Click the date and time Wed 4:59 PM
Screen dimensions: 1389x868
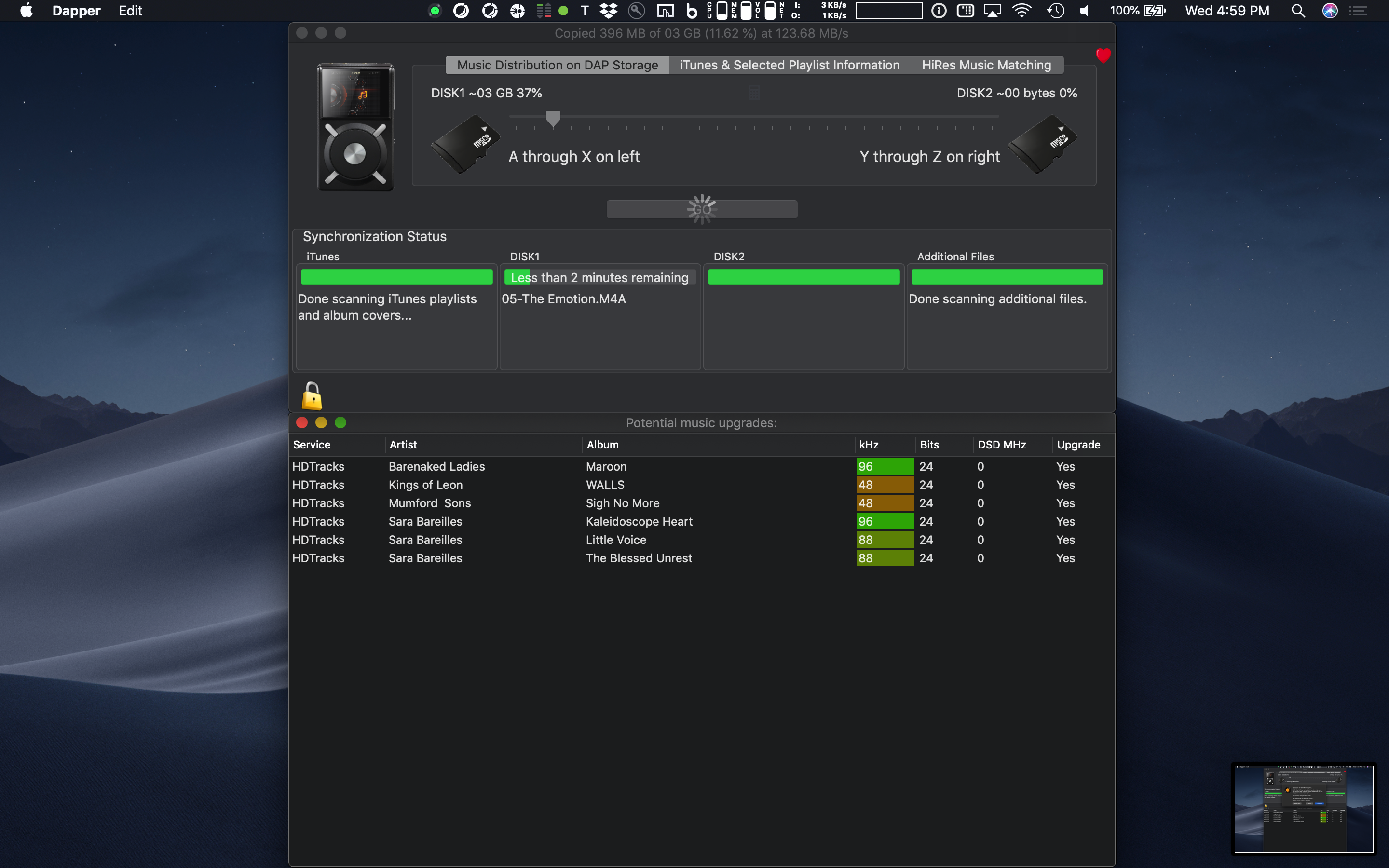(x=1227, y=10)
